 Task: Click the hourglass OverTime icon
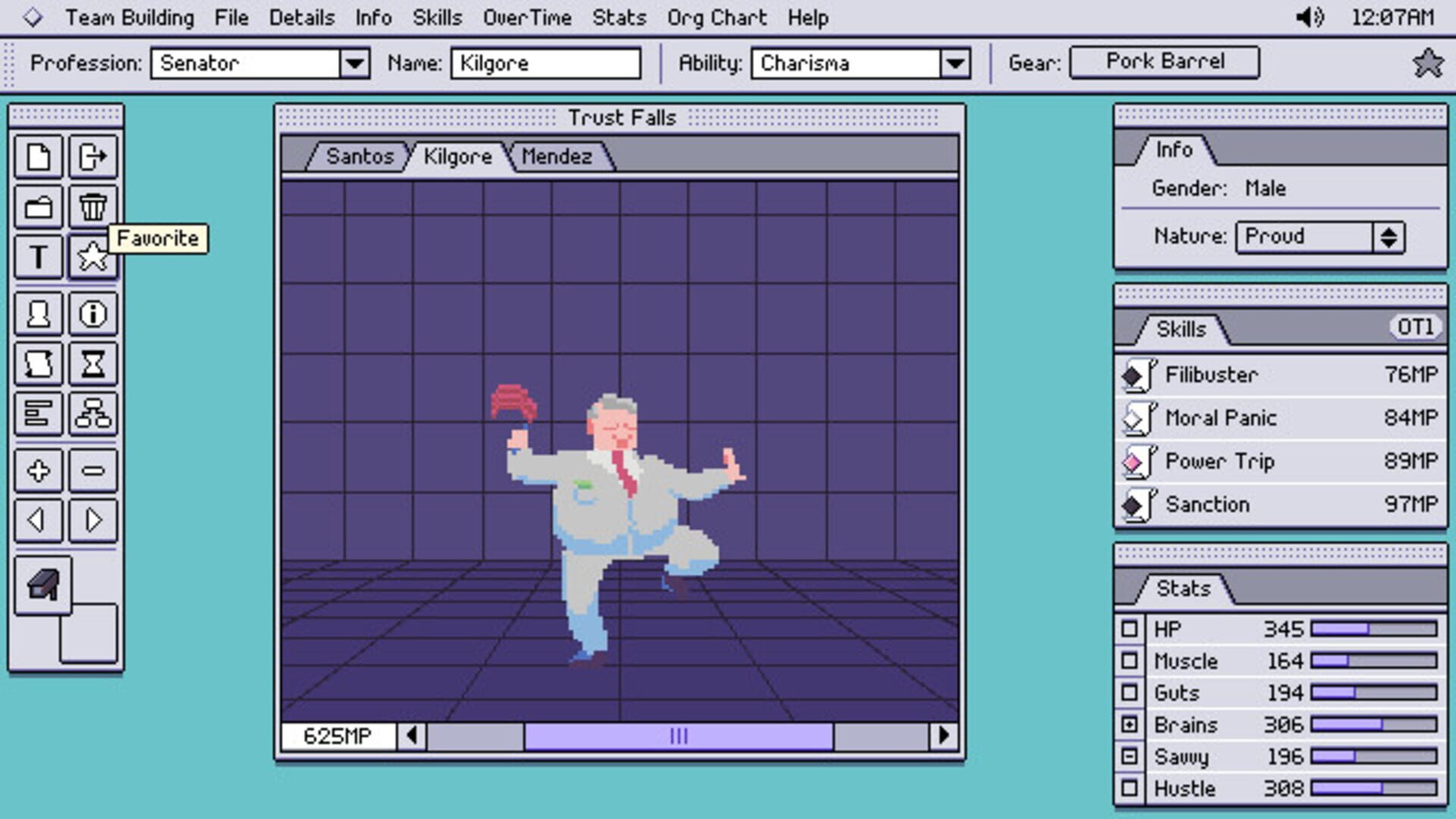(93, 364)
